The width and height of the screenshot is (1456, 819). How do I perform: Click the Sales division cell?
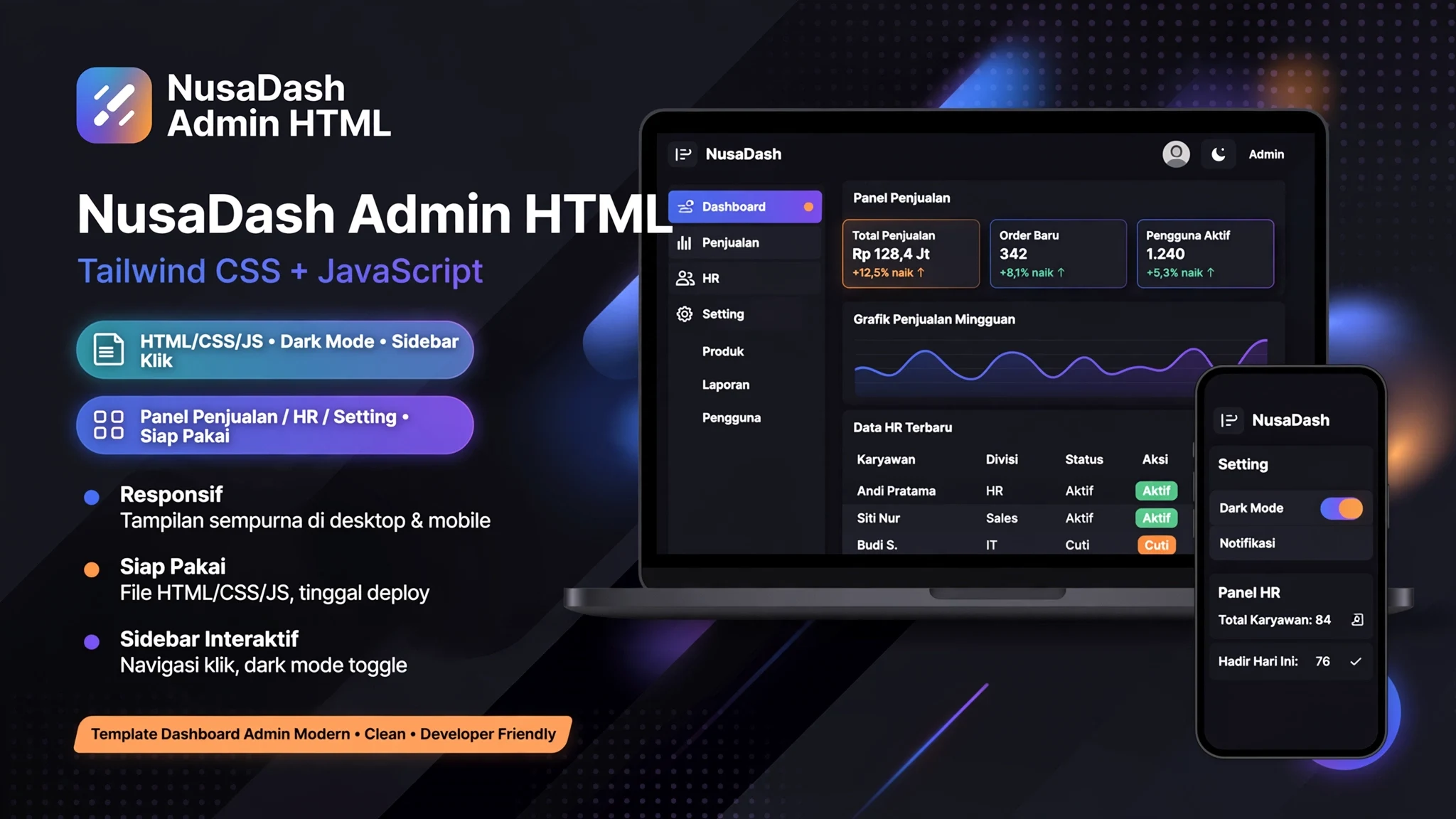point(1002,518)
